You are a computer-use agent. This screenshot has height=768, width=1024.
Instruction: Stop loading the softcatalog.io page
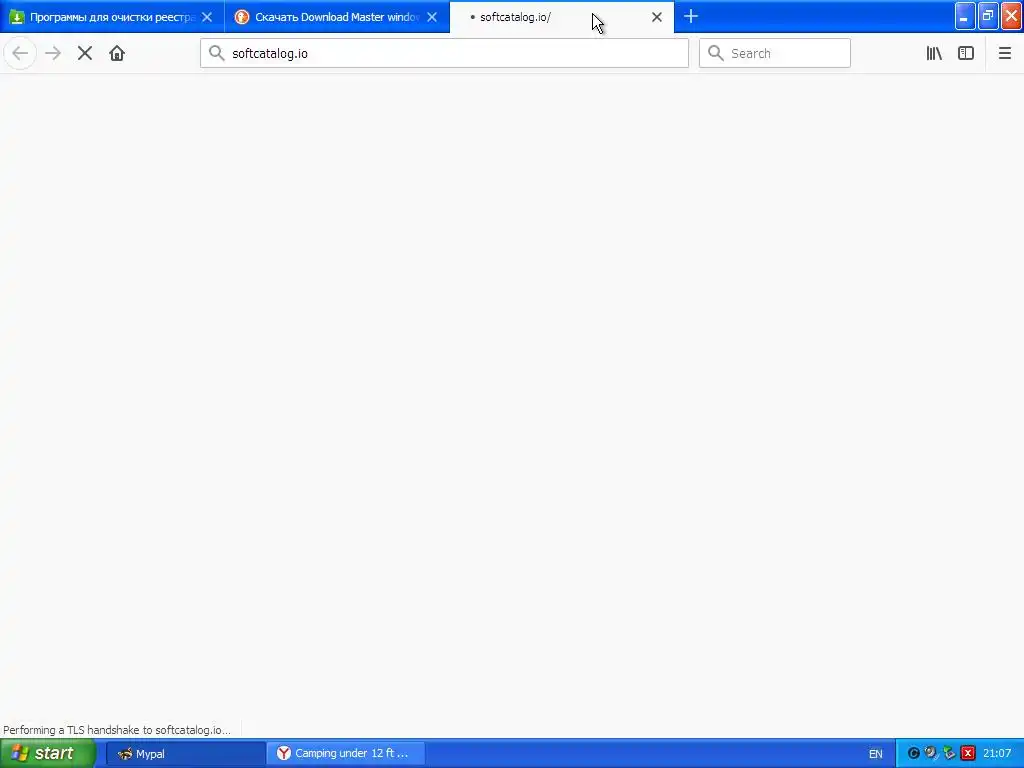pos(85,54)
